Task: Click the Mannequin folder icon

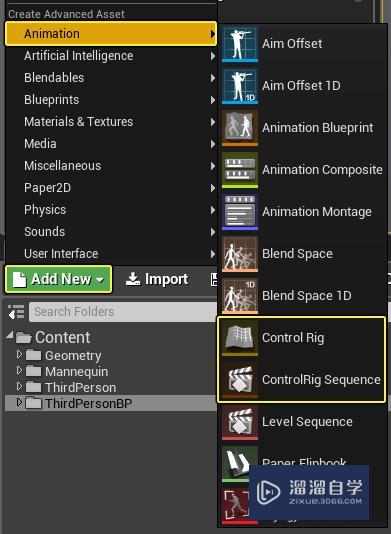Action: tap(33, 371)
